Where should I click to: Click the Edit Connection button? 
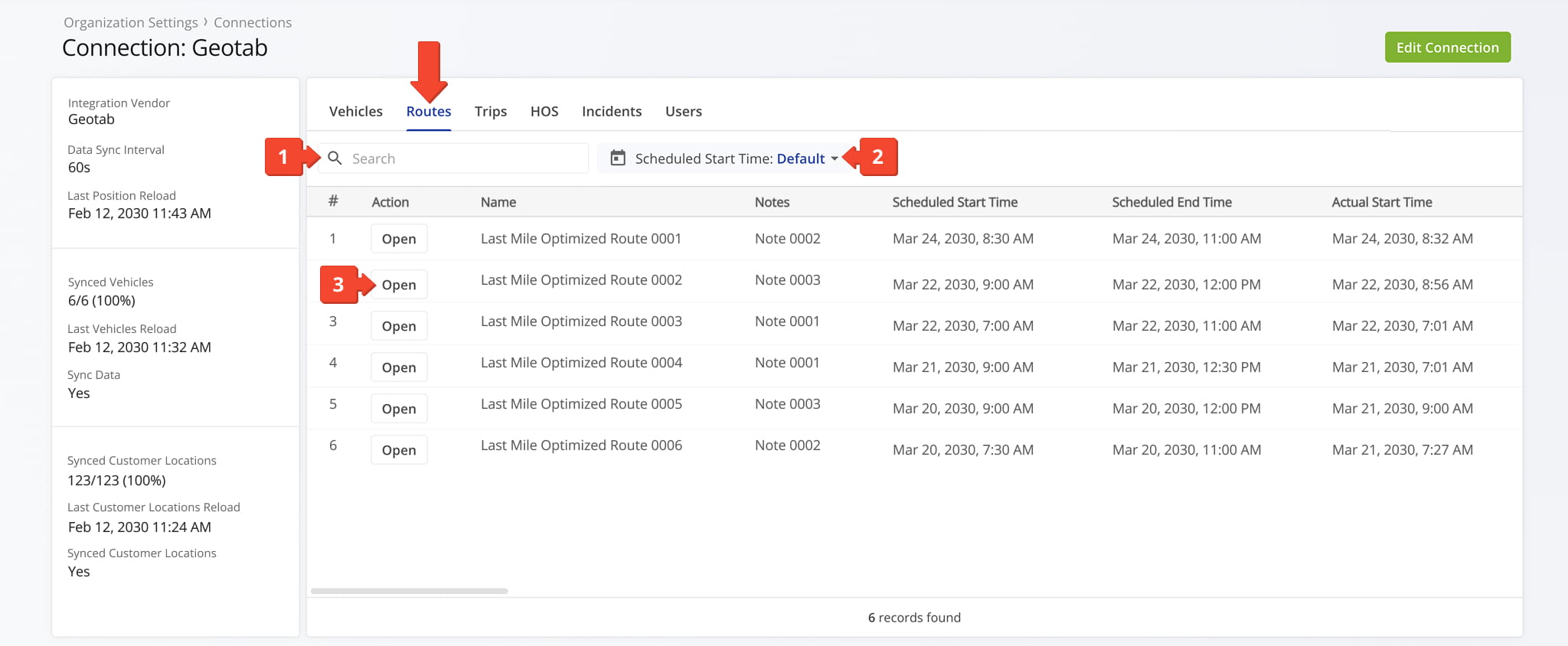tap(1447, 47)
